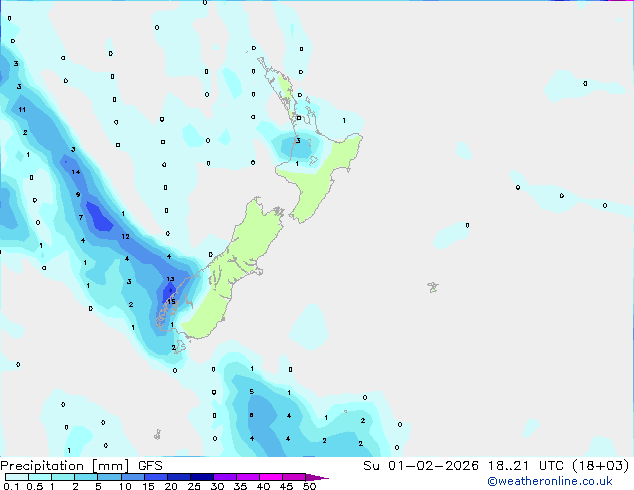634x490 pixels.
Task: Click the Chatham Islands outline
Action: pyautogui.click(x=433, y=287)
